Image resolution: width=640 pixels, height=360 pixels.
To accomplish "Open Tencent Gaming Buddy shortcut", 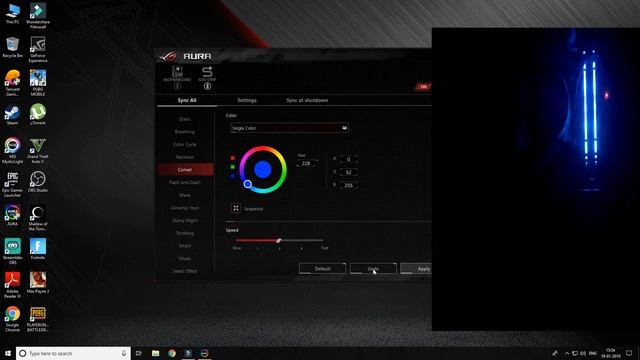I will [12, 83].
